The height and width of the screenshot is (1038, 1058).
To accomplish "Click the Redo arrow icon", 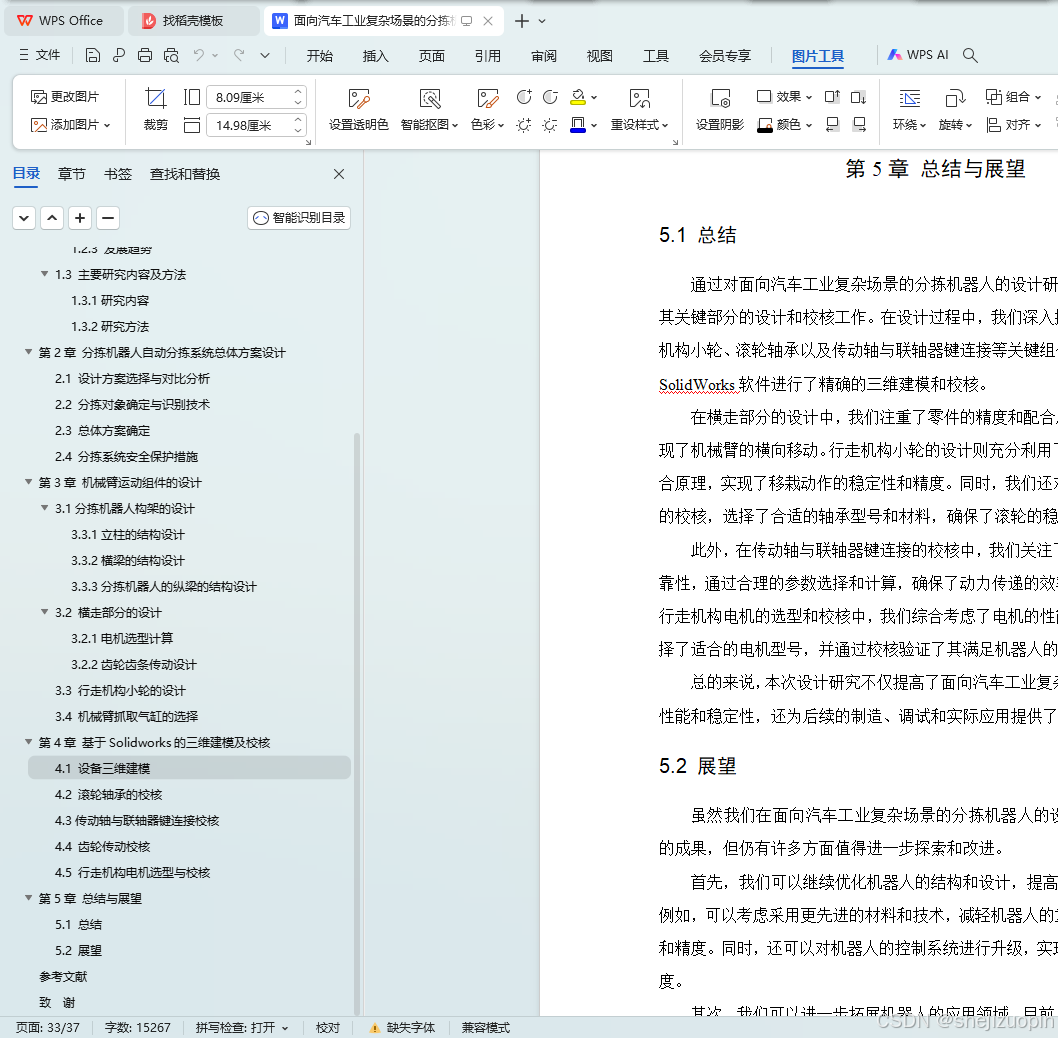I will pos(239,55).
